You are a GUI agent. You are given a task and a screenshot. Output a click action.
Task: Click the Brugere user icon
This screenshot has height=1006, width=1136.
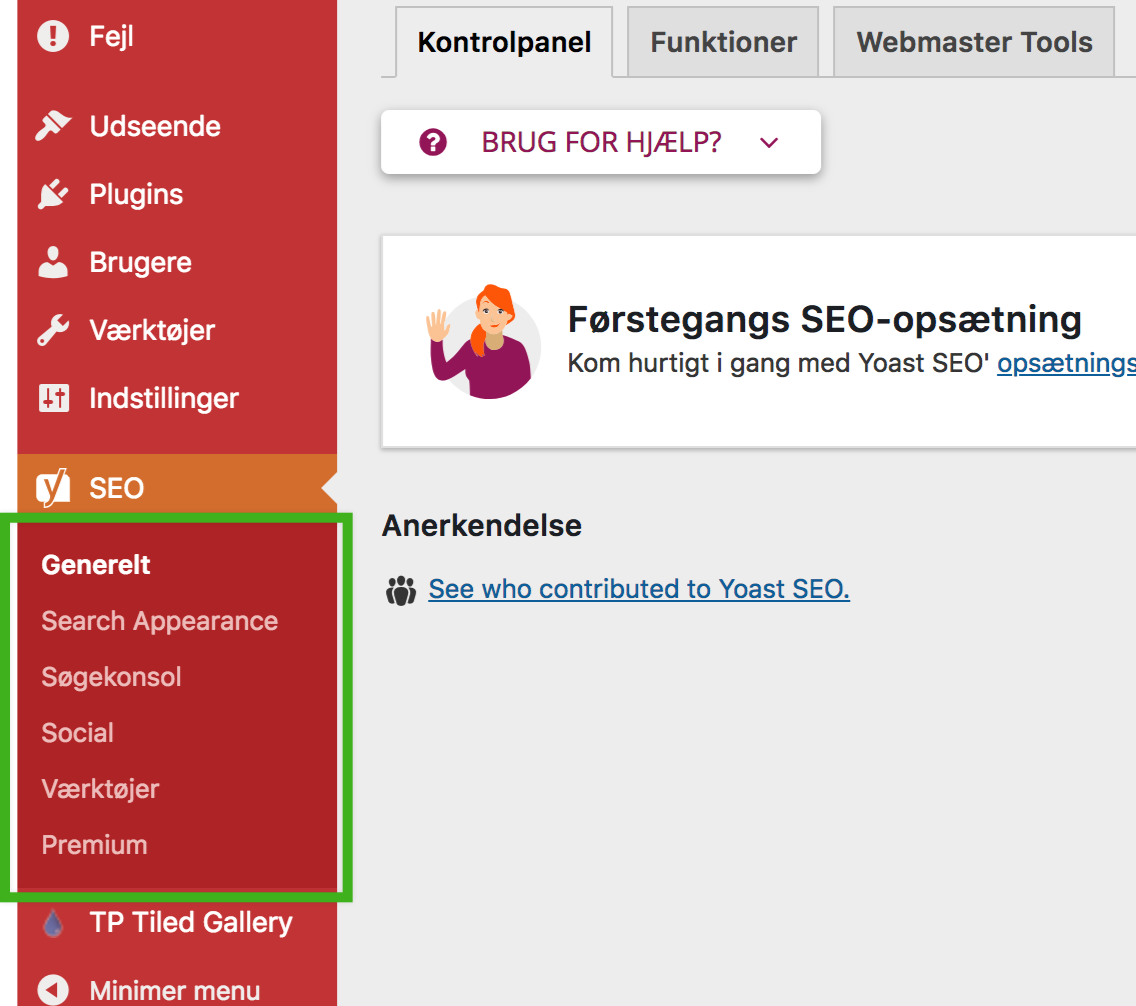53,262
